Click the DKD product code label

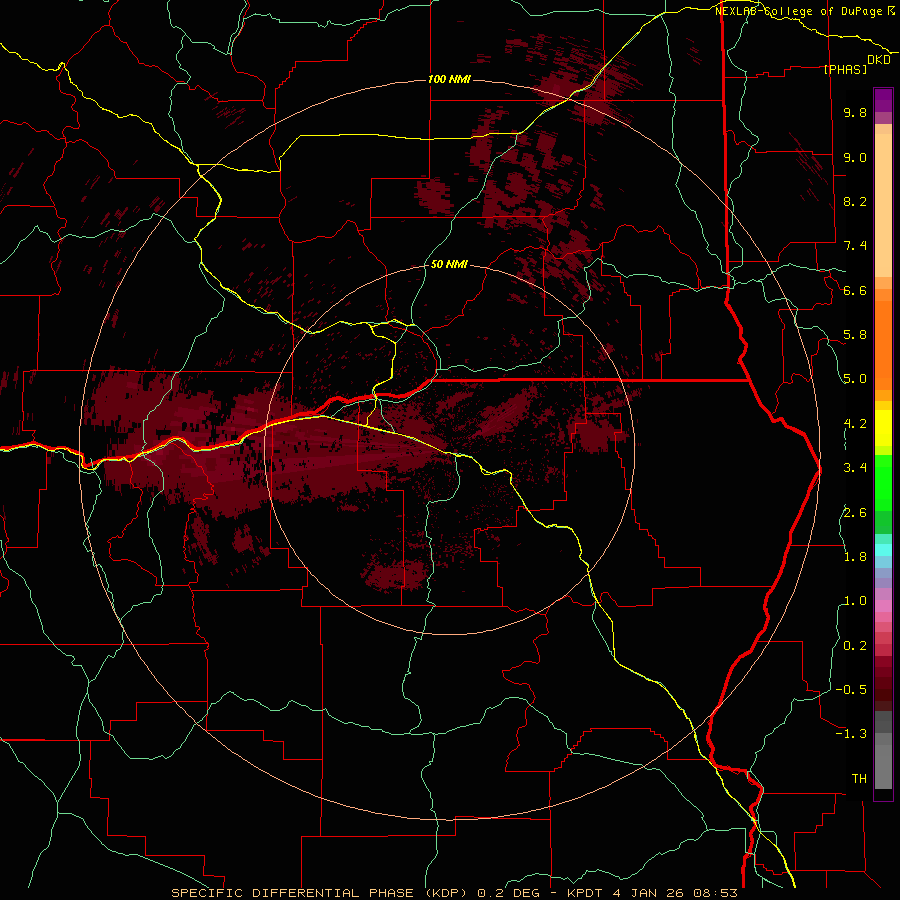tap(878, 60)
